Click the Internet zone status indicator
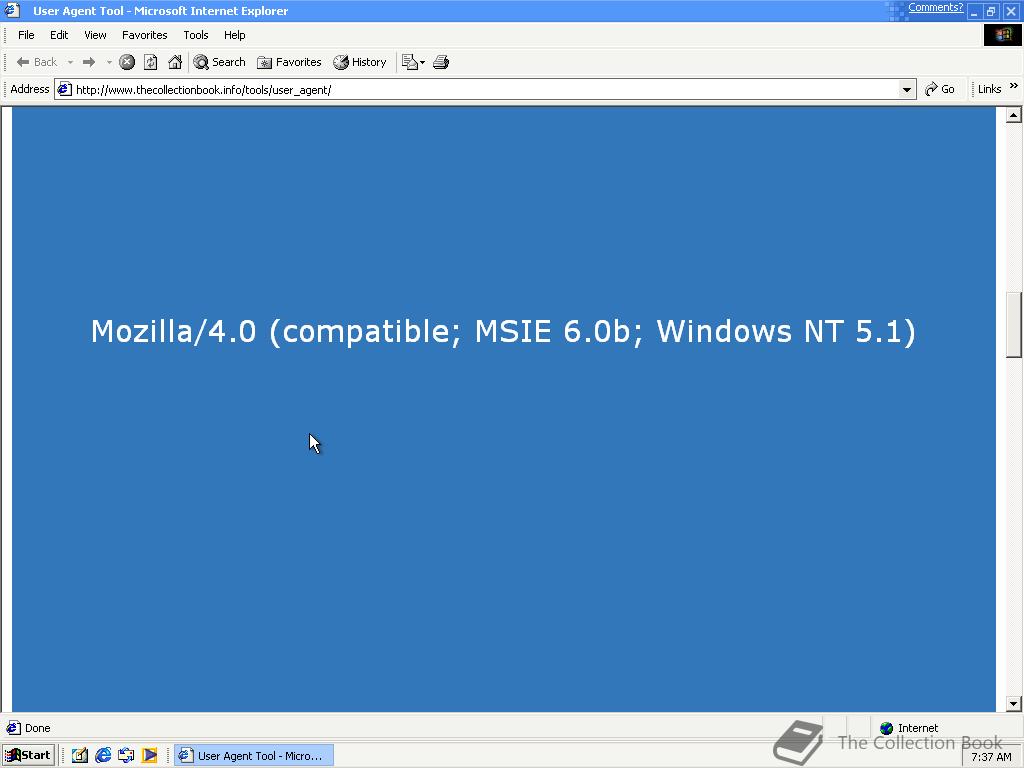Image resolution: width=1024 pixels, height=768 pixels. [908, 728]
